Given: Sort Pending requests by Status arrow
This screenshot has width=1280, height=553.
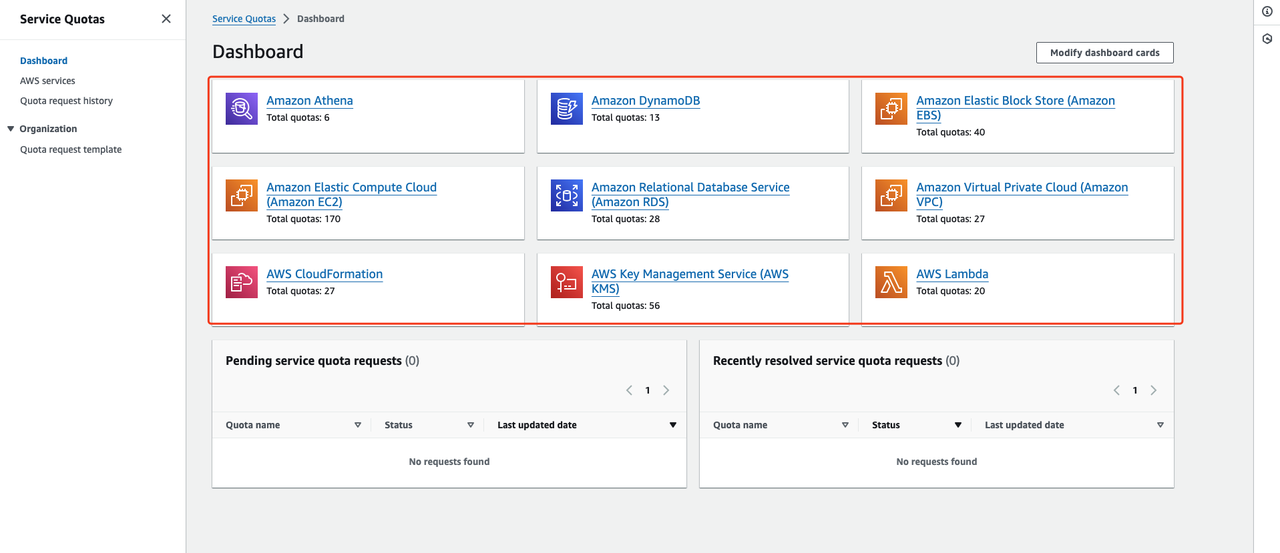Looking at the screenshot, I should point(471,425).
